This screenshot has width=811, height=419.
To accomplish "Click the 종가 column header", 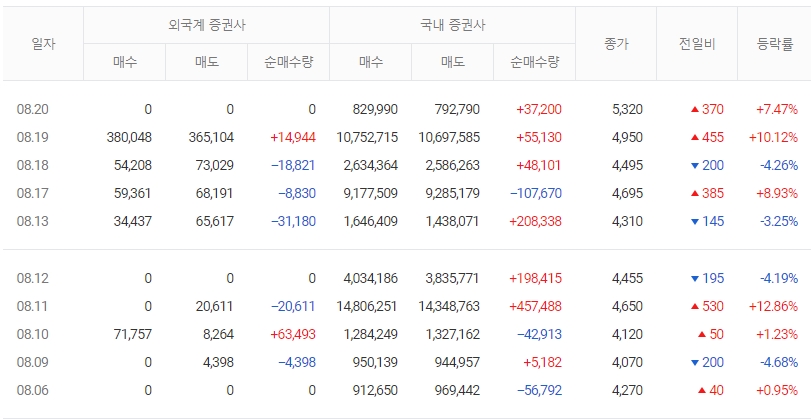I will (x=616, y=44).
